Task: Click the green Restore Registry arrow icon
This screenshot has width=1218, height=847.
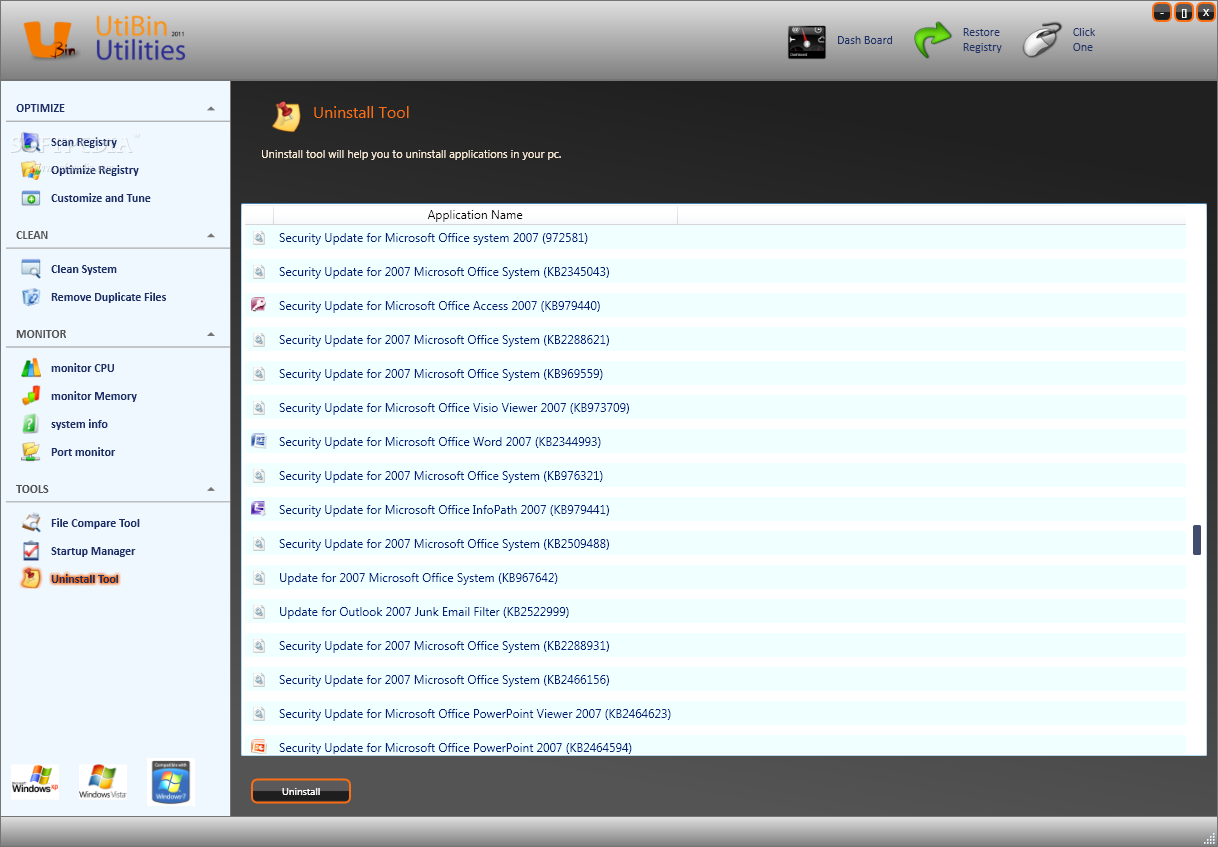Action: [x=932, y=40]
